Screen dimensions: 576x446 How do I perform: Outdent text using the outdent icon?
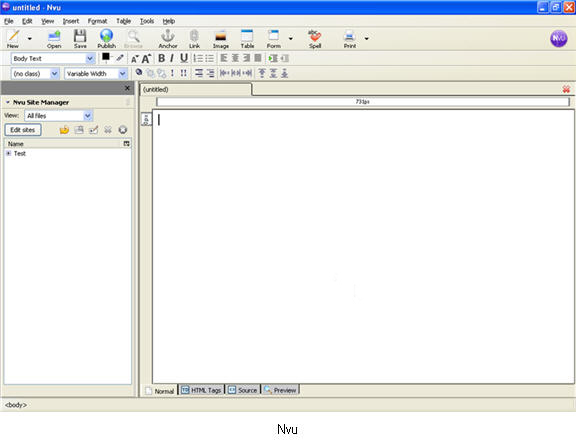point(284,58)
